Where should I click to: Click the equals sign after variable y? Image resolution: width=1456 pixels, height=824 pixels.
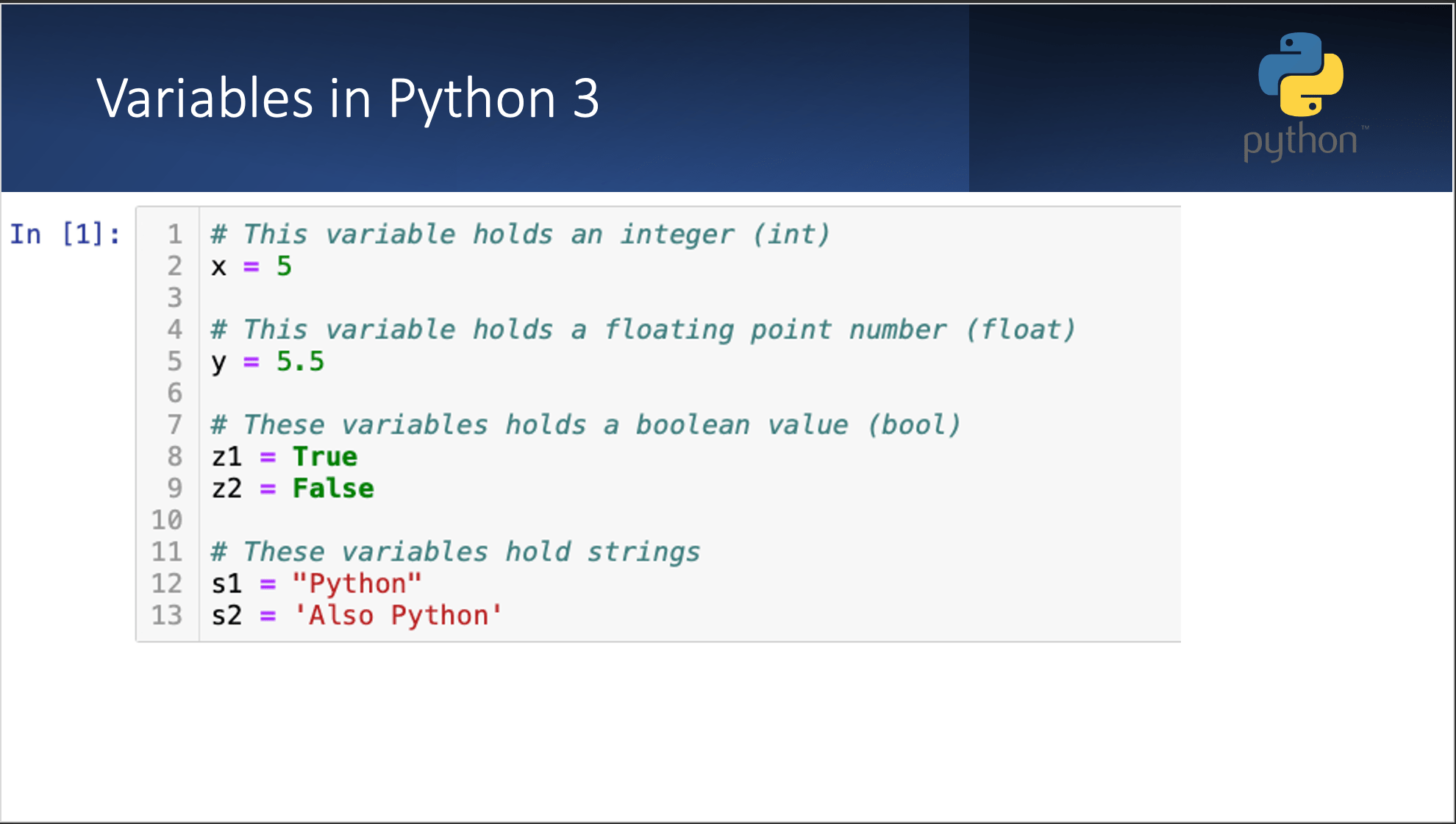tap(251, 361)
